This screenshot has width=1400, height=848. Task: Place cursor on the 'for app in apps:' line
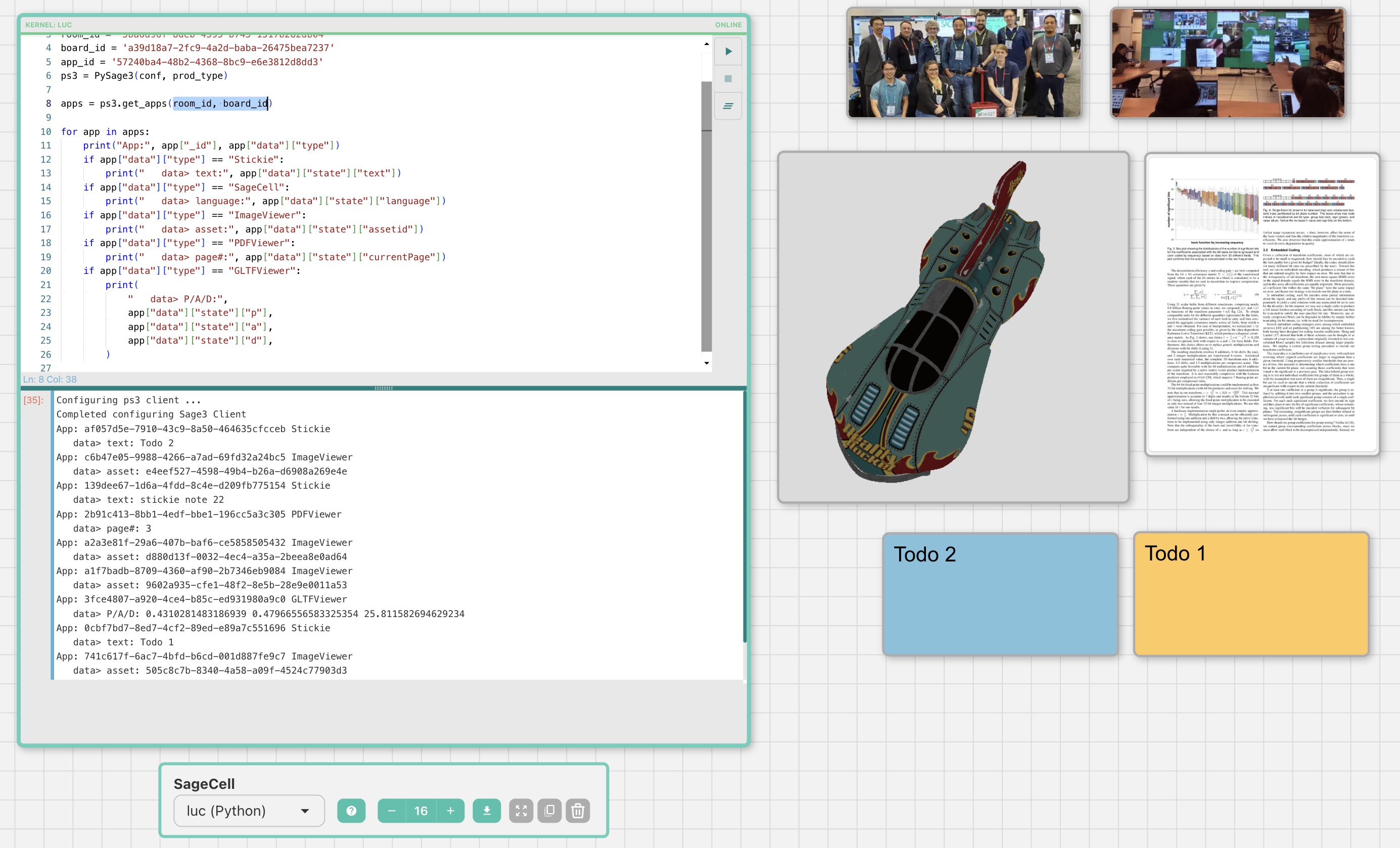pos(105,132)
